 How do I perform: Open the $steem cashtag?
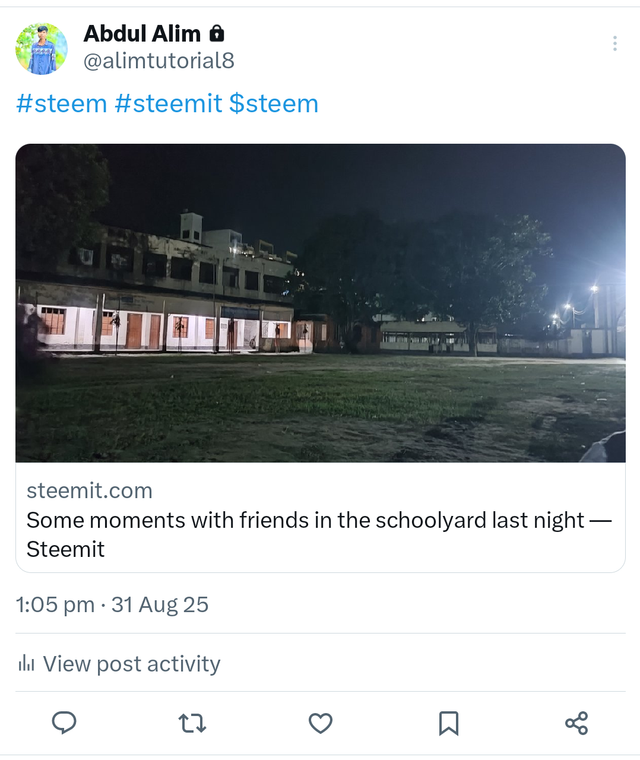click(x=273, y=103)
